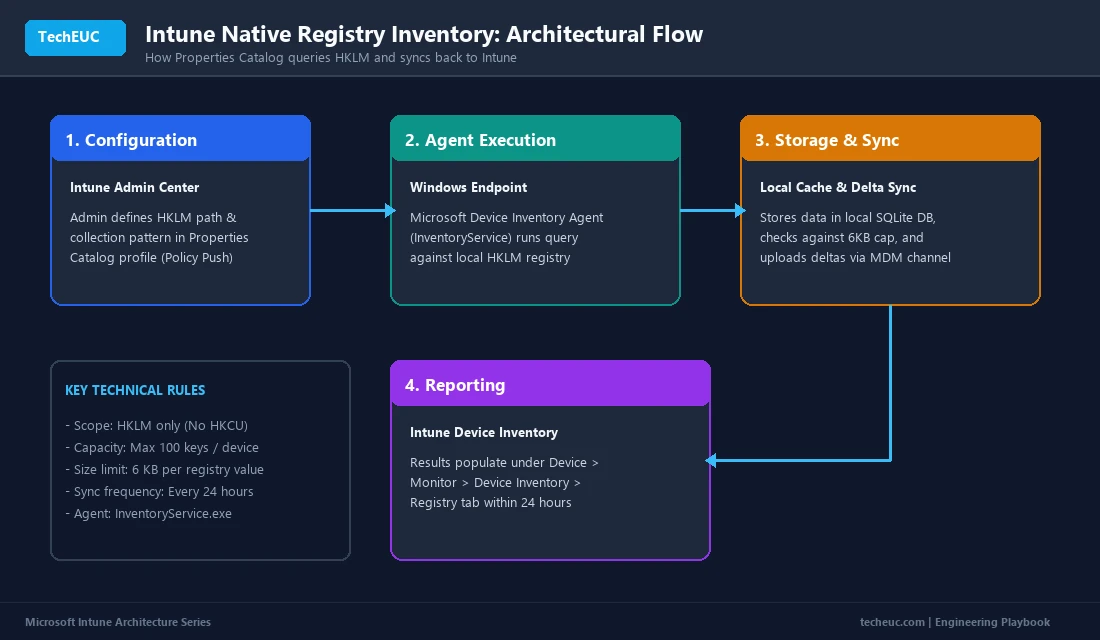The height and width of the screenshot is (640, 1100).
Task: Select the rule 'Size limit: 6 KB per registry value'
Action: click(165, 469)
